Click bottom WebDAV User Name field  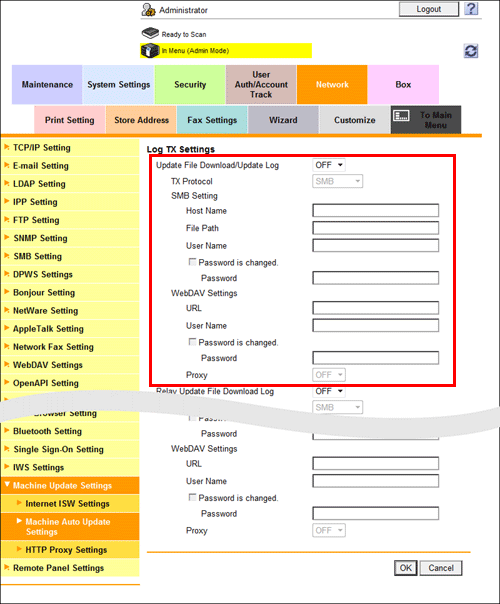pyautogui.click(x=376, y=481)
